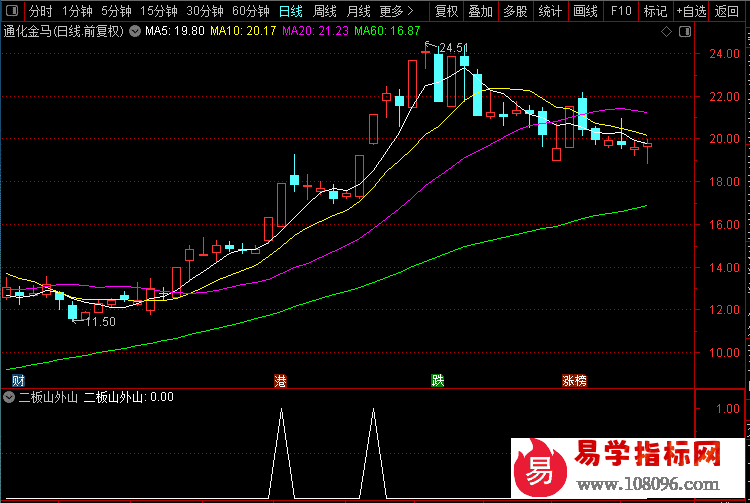Viewport: 750px width, 503px height.
Task: Click 24.00 on the price axis
Action: (724, 54)
